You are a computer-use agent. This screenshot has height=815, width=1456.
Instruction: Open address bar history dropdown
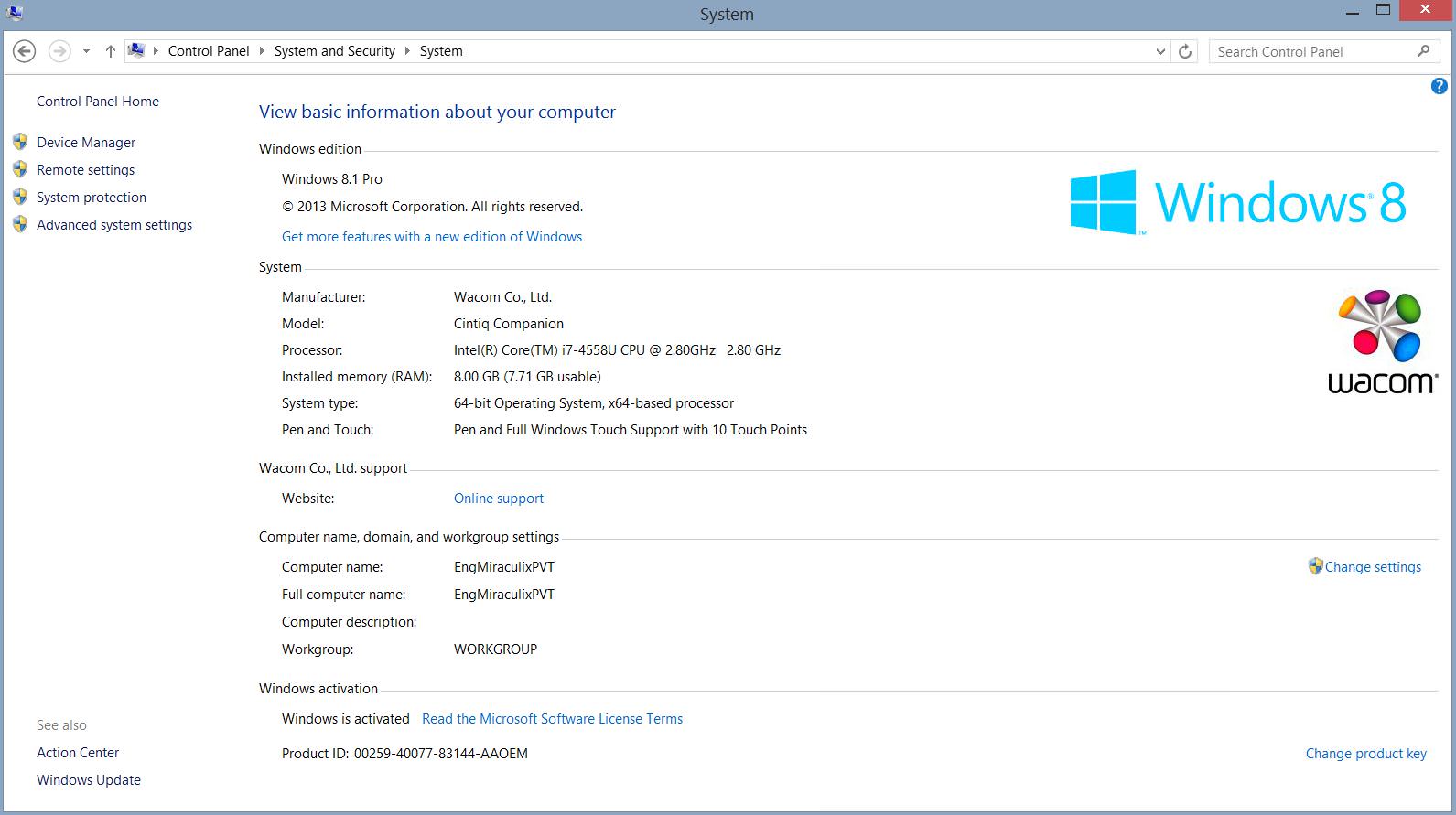(x=1161, y=51)
